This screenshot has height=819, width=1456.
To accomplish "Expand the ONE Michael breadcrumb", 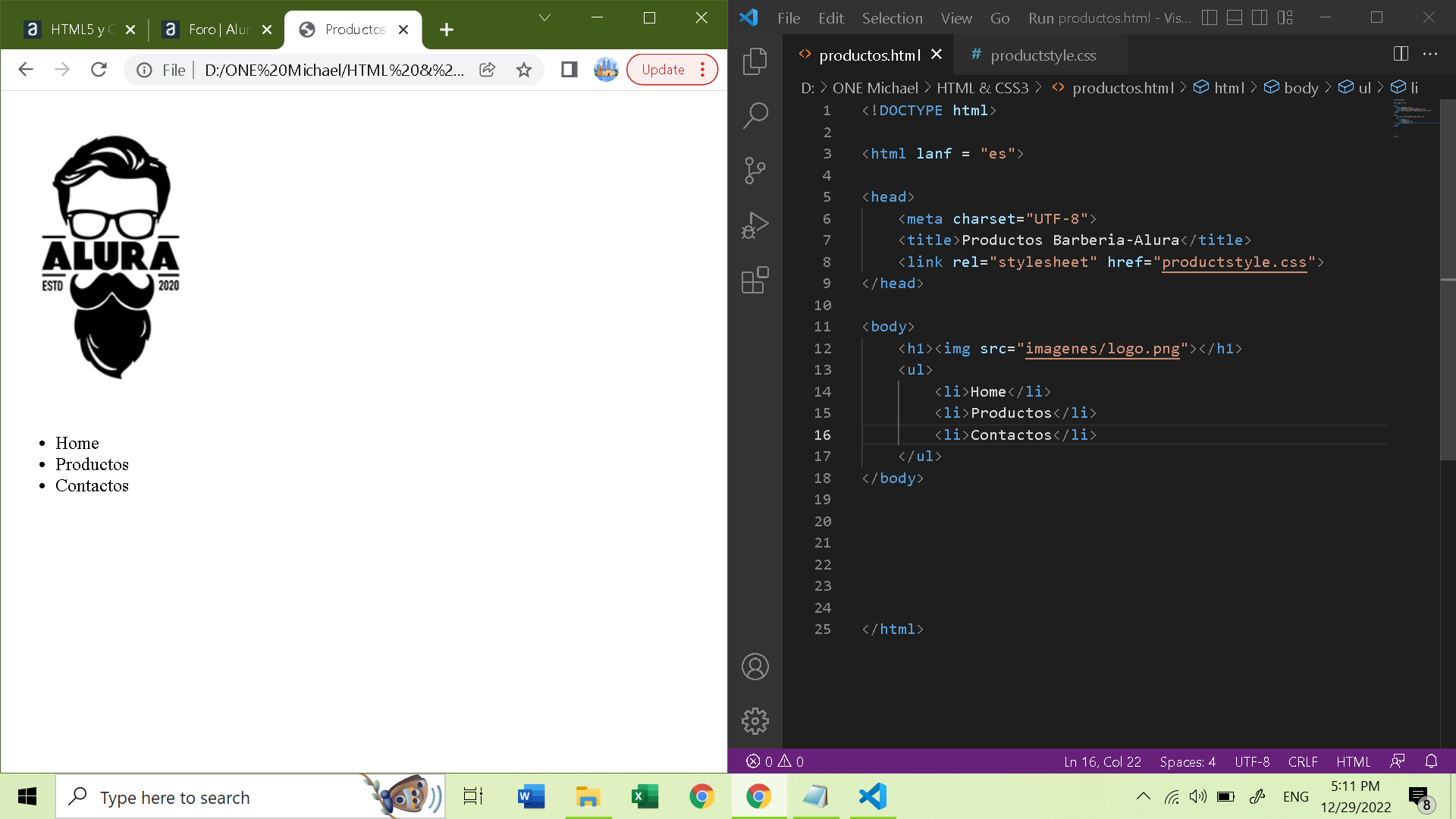I will click(875, 88).
